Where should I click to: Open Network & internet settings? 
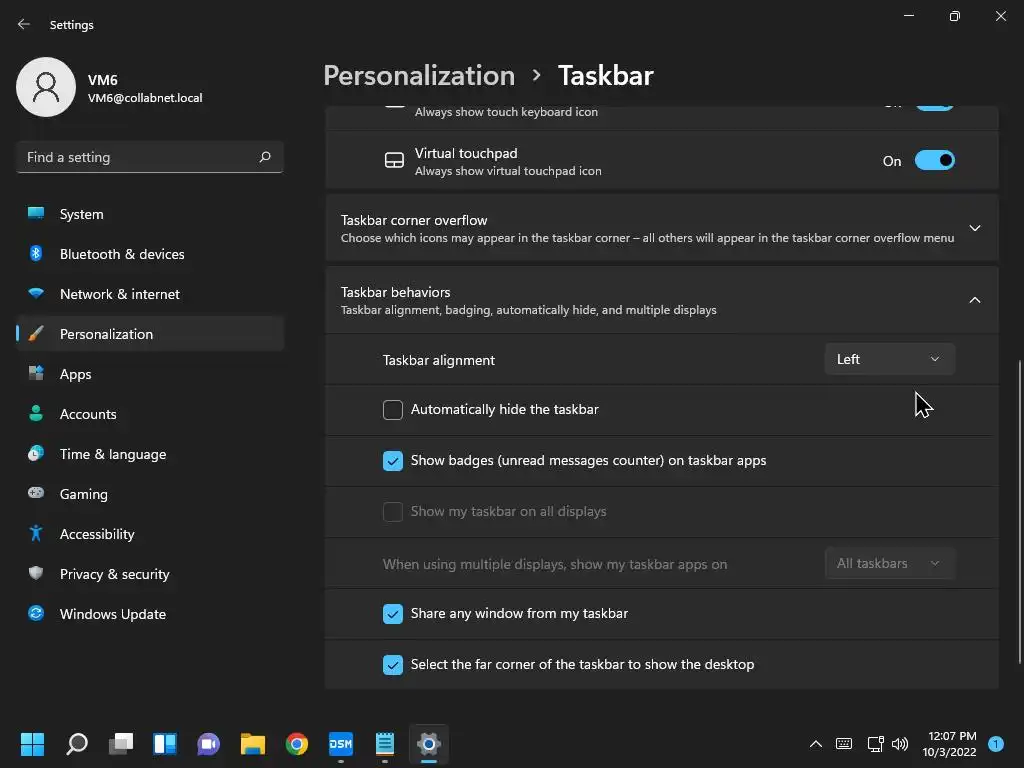150,293
